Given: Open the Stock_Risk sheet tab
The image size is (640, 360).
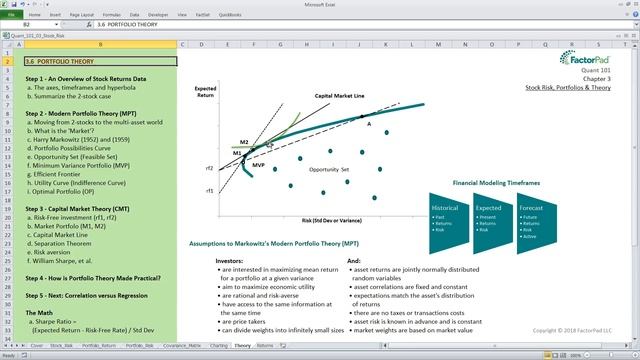Looking at the screenshot, I should point(61,346).
